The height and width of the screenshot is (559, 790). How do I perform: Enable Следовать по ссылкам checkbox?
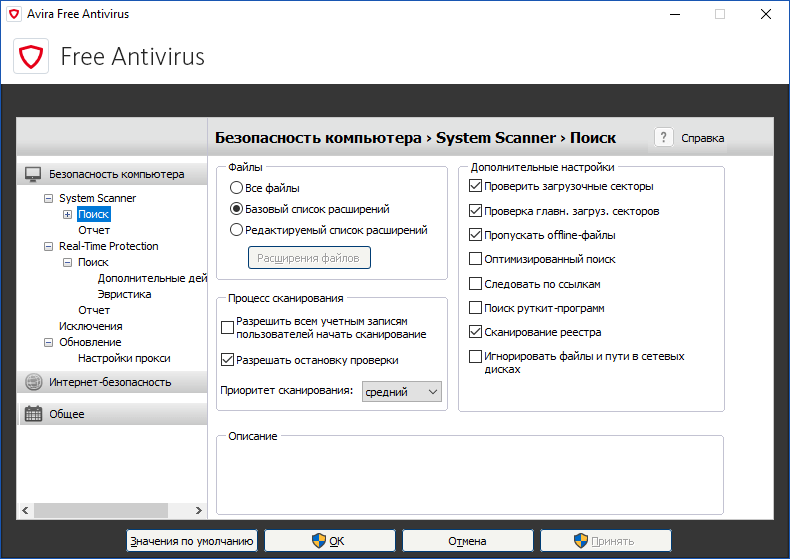point(475,284)
